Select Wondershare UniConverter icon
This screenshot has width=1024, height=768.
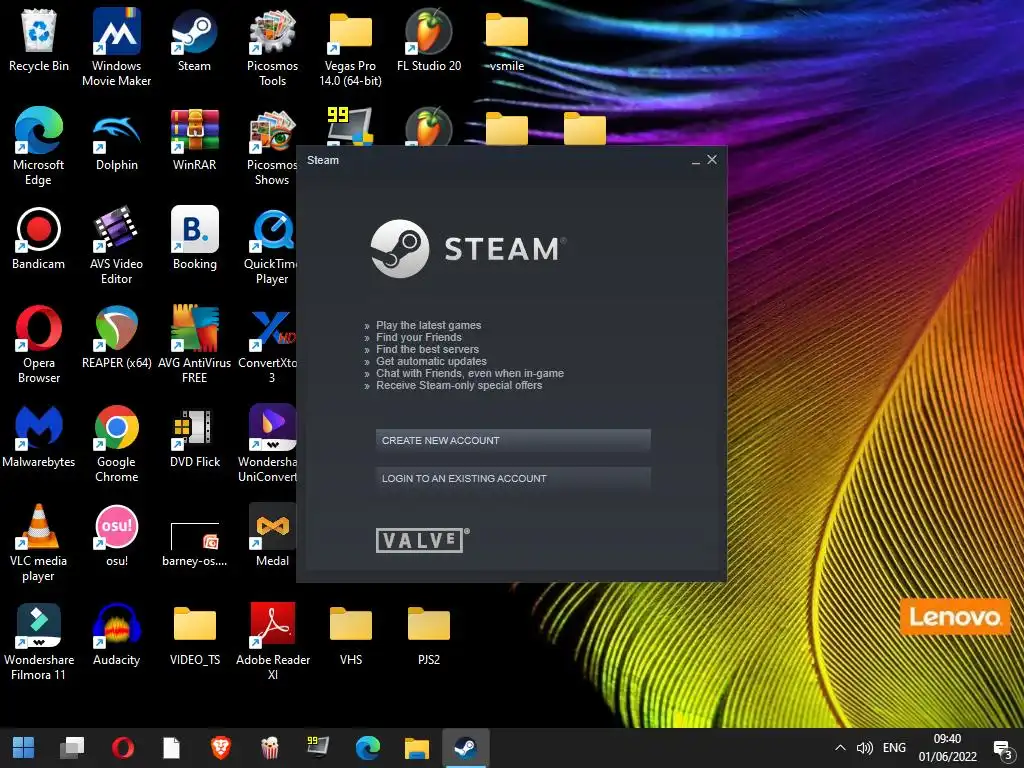268,444
